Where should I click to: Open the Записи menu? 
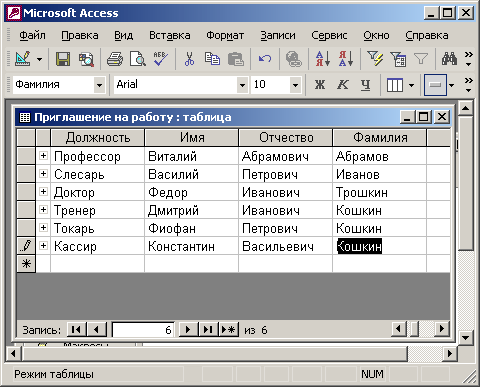278,35
